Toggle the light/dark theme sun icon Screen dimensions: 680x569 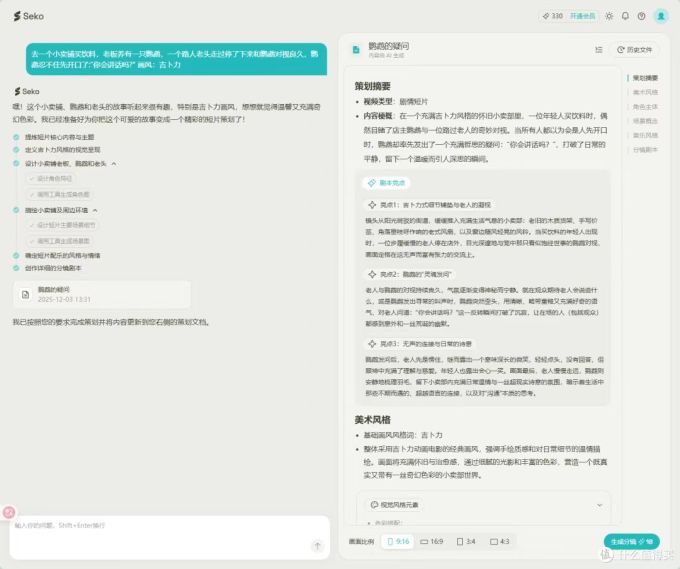(609, 16)
